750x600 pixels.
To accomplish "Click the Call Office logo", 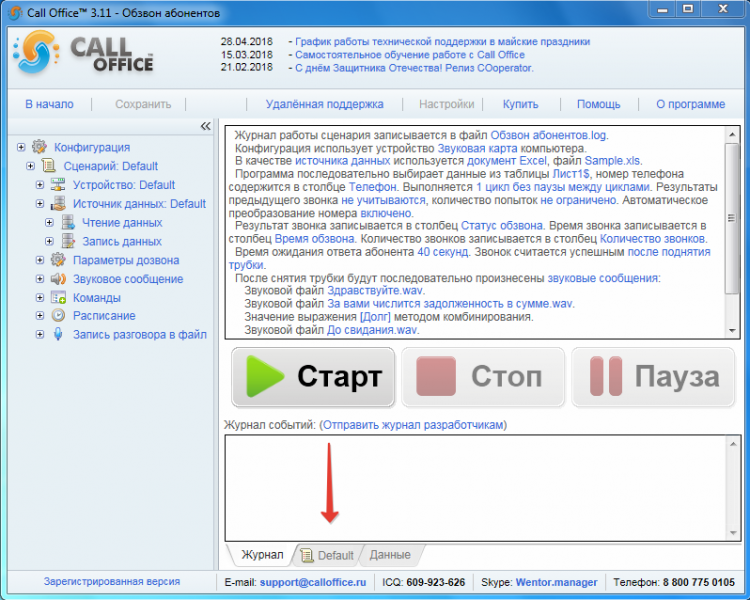I will (x=83, y=55).
